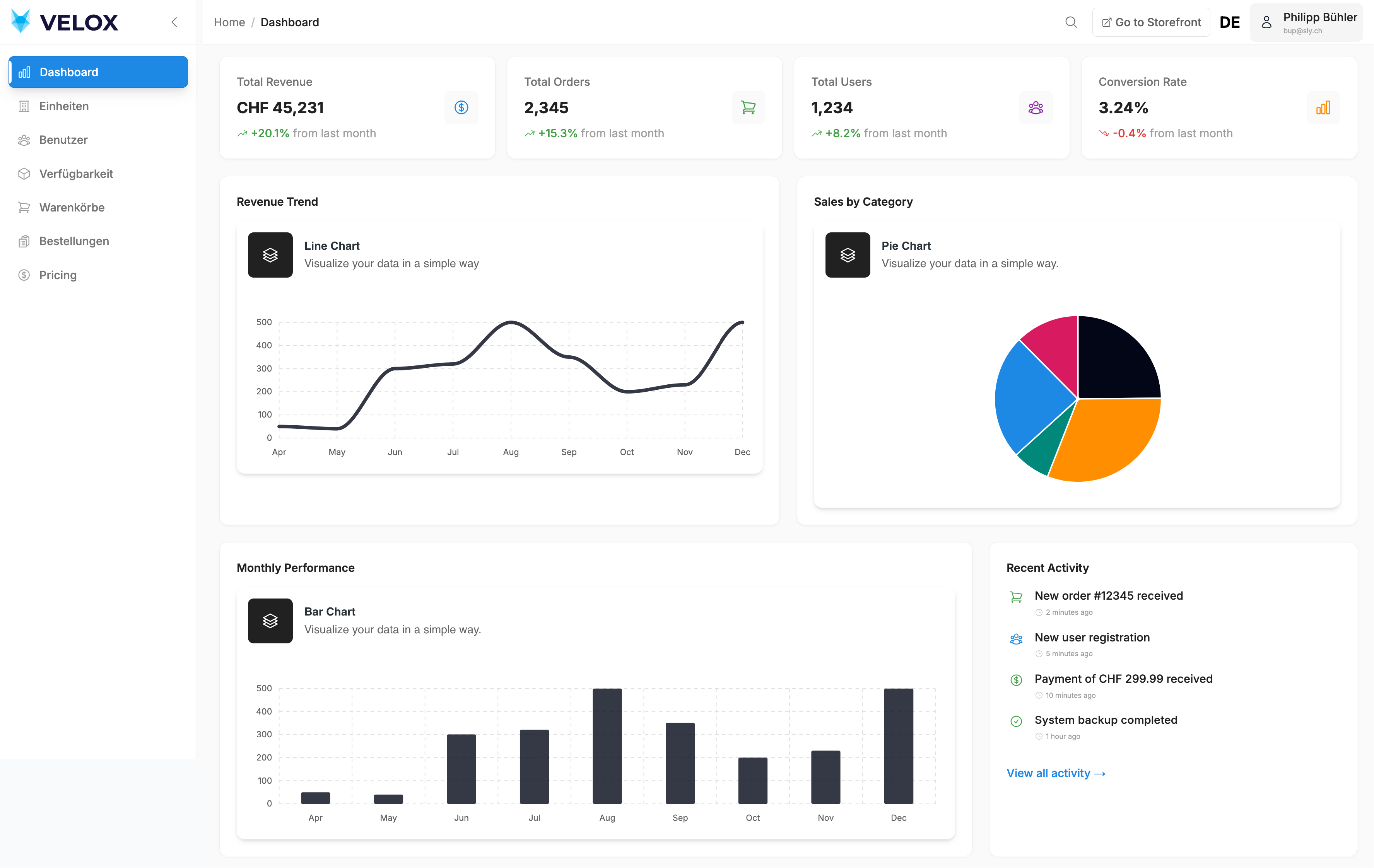This screenshot has width=1374, height=868.
Task: Click the bar chart icon on Conversion Rate card
Action: [x=1323, y=107]
